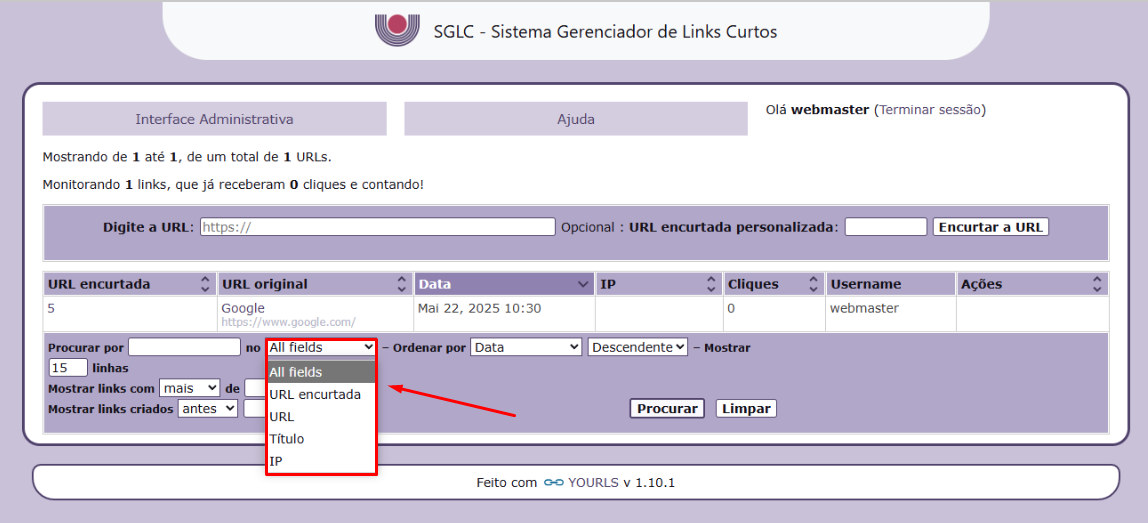Open the Ordenar por Data dropdown

click(526, 347)
